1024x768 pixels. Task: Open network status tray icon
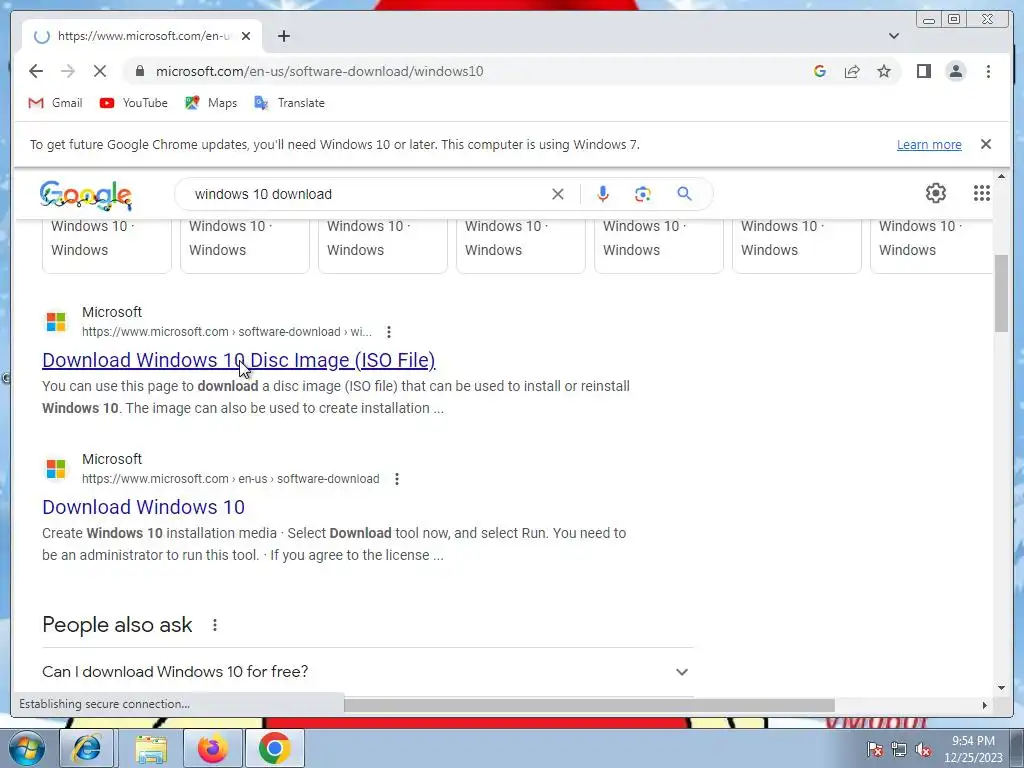coord(899,749)
